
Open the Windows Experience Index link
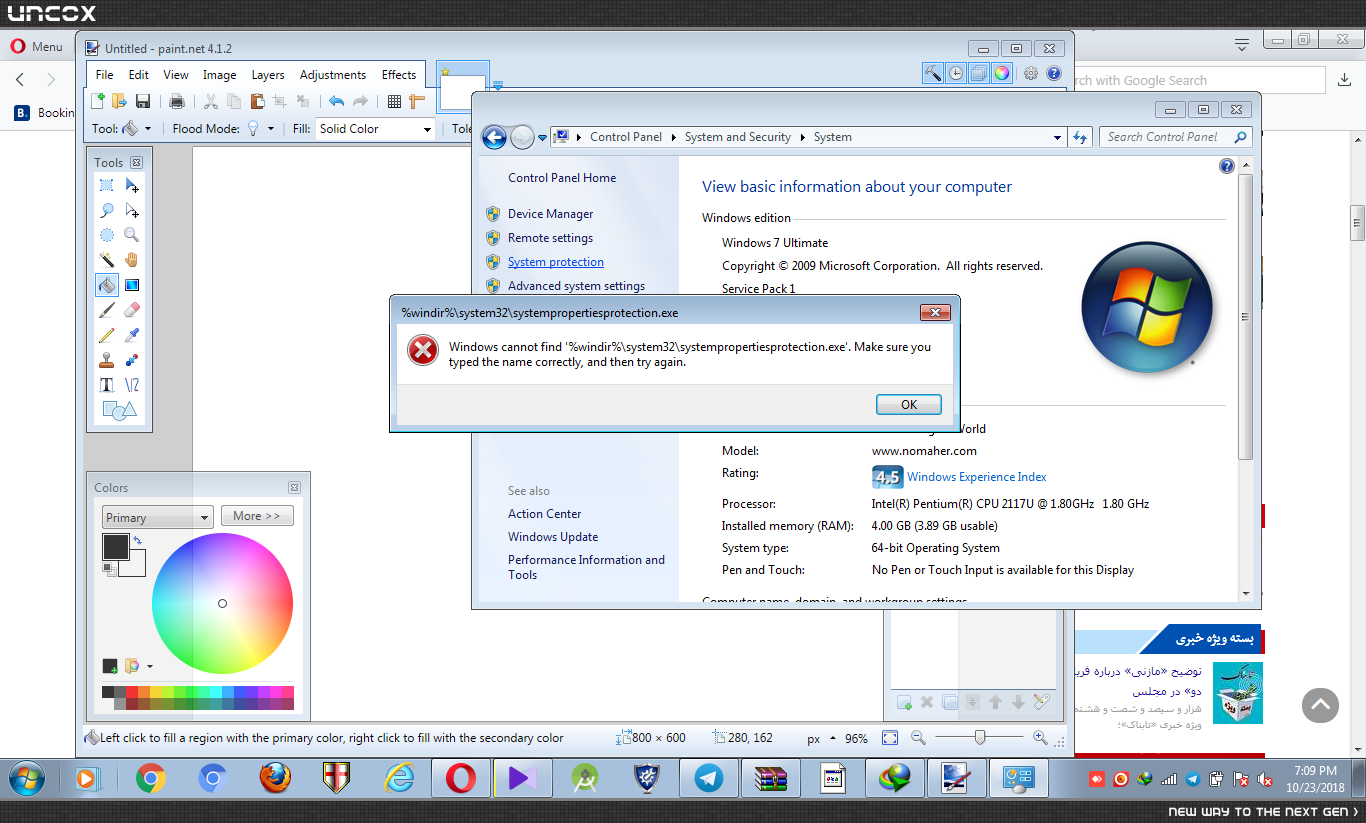pos(977,477)
